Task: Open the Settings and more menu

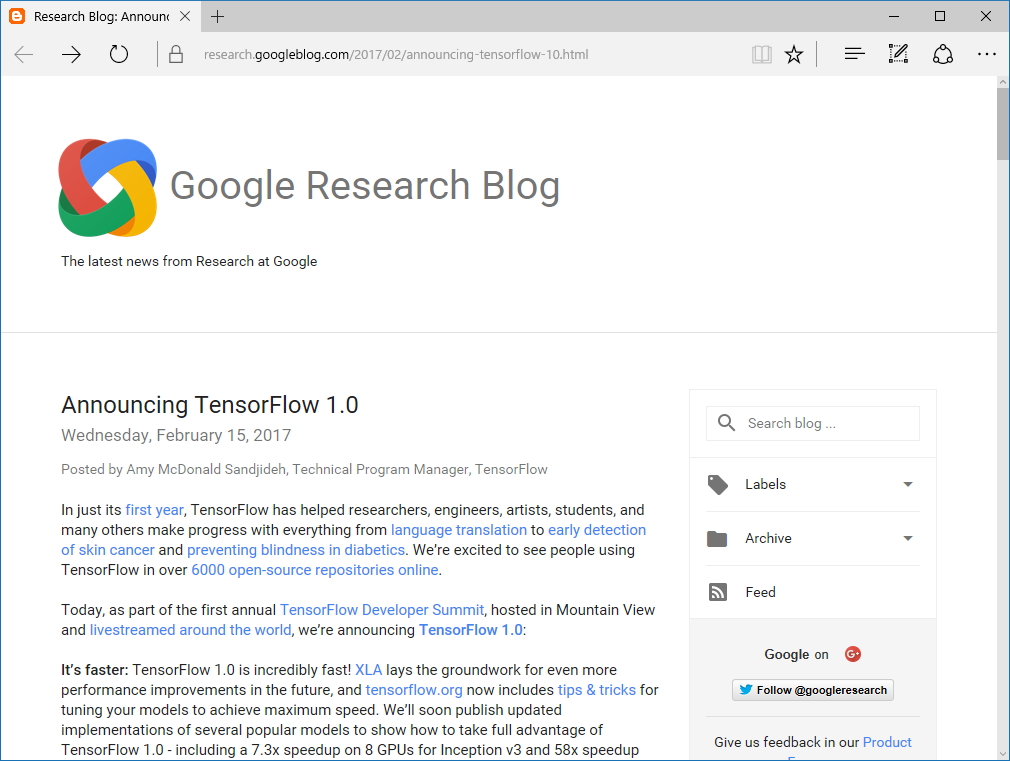Action: click(x=987, y=54)
